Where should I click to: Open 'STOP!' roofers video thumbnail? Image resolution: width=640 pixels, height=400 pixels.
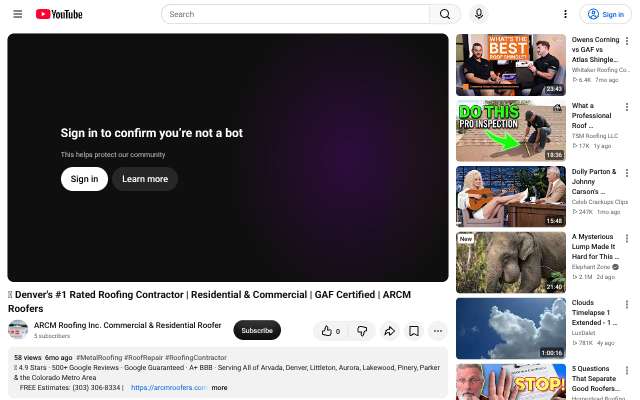point(511,382)
